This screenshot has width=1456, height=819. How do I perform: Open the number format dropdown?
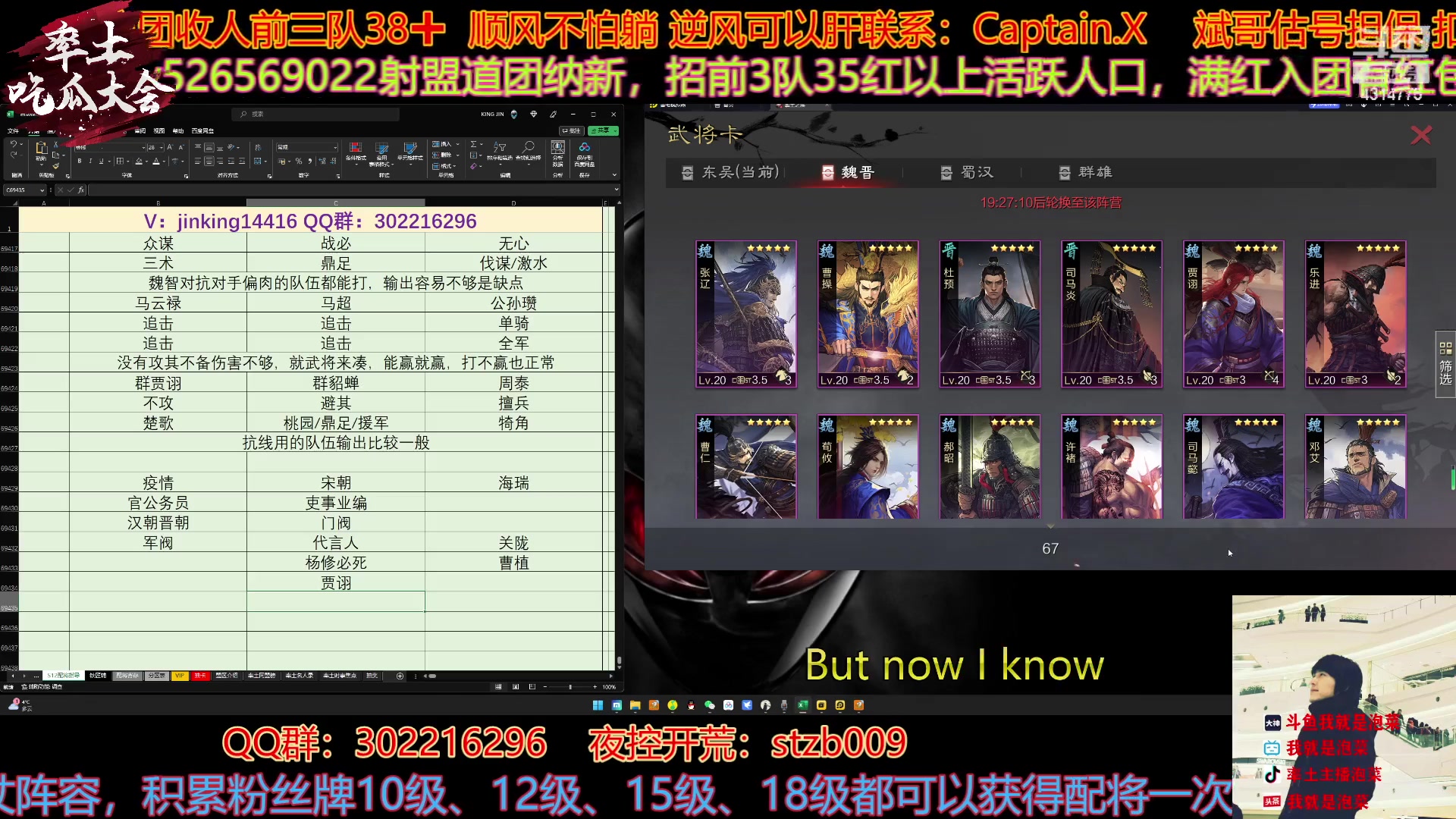(x=335, y=147)
